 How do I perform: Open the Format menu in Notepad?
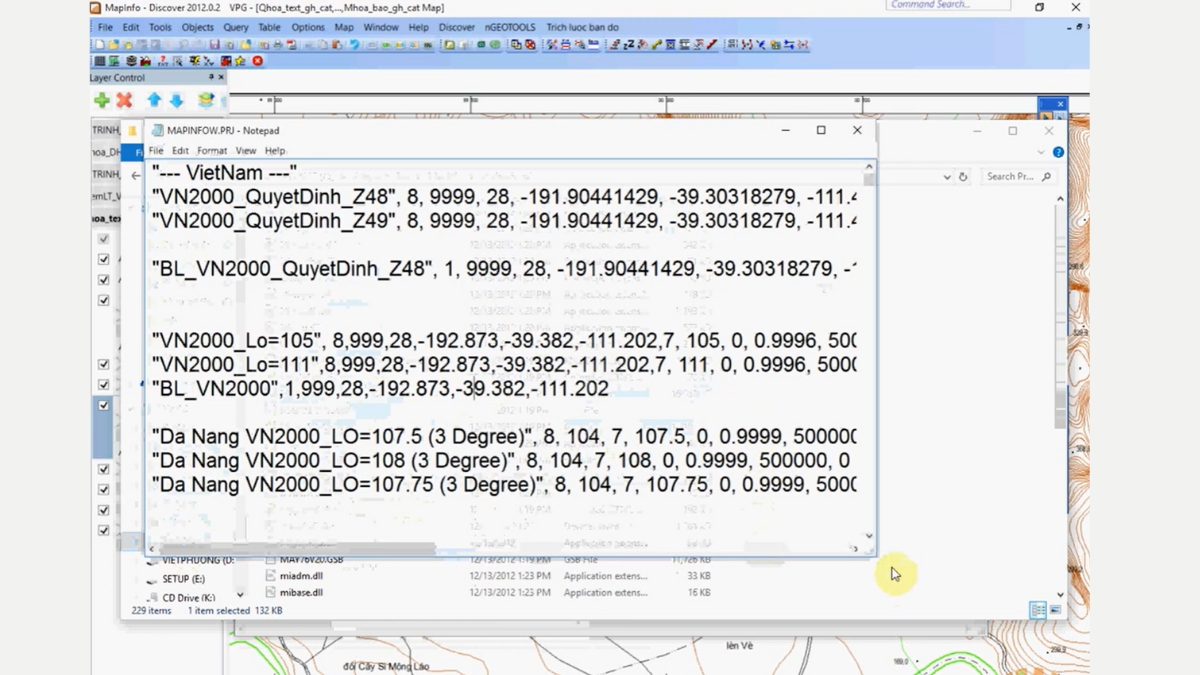point(211,150)
